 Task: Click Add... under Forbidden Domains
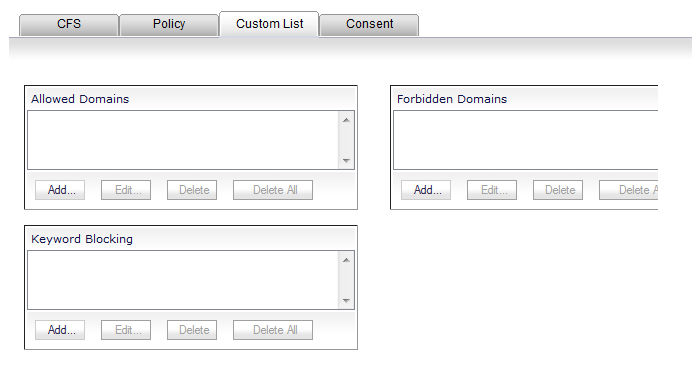pos(426,190)
